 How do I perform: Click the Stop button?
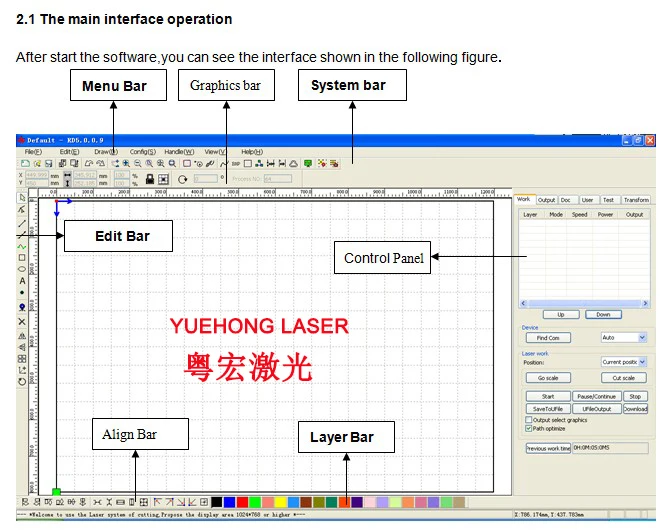click(x=635, y=396)
